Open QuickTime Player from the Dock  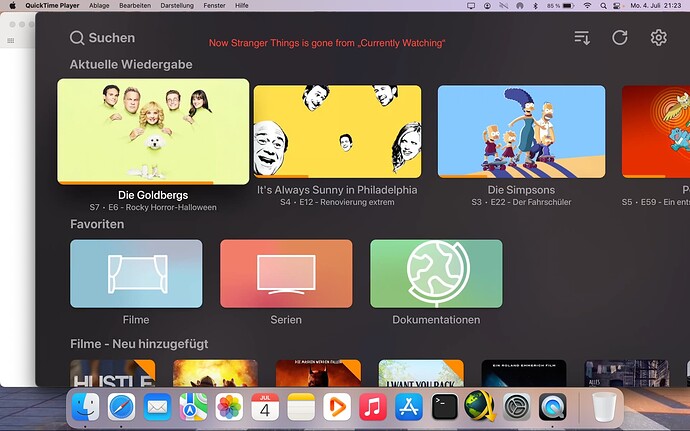(x=553, y=407)
